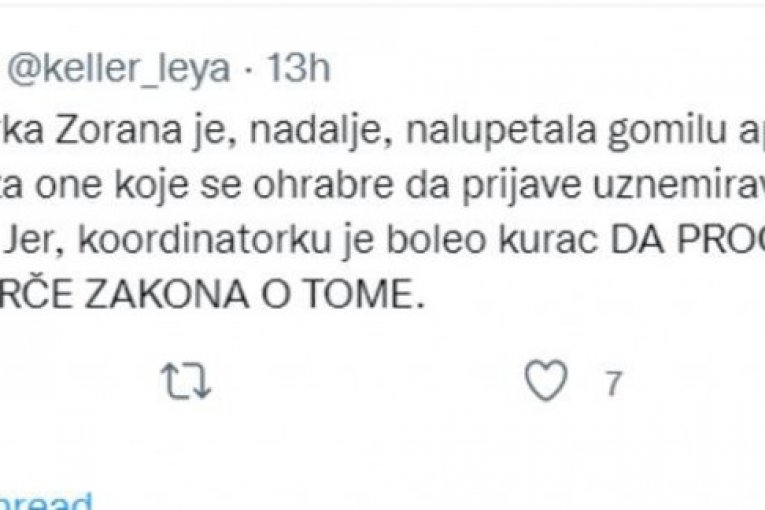Click the like count number 7
Image resolution: width=765 pixels, height=510 pixels.
(614, 380)
